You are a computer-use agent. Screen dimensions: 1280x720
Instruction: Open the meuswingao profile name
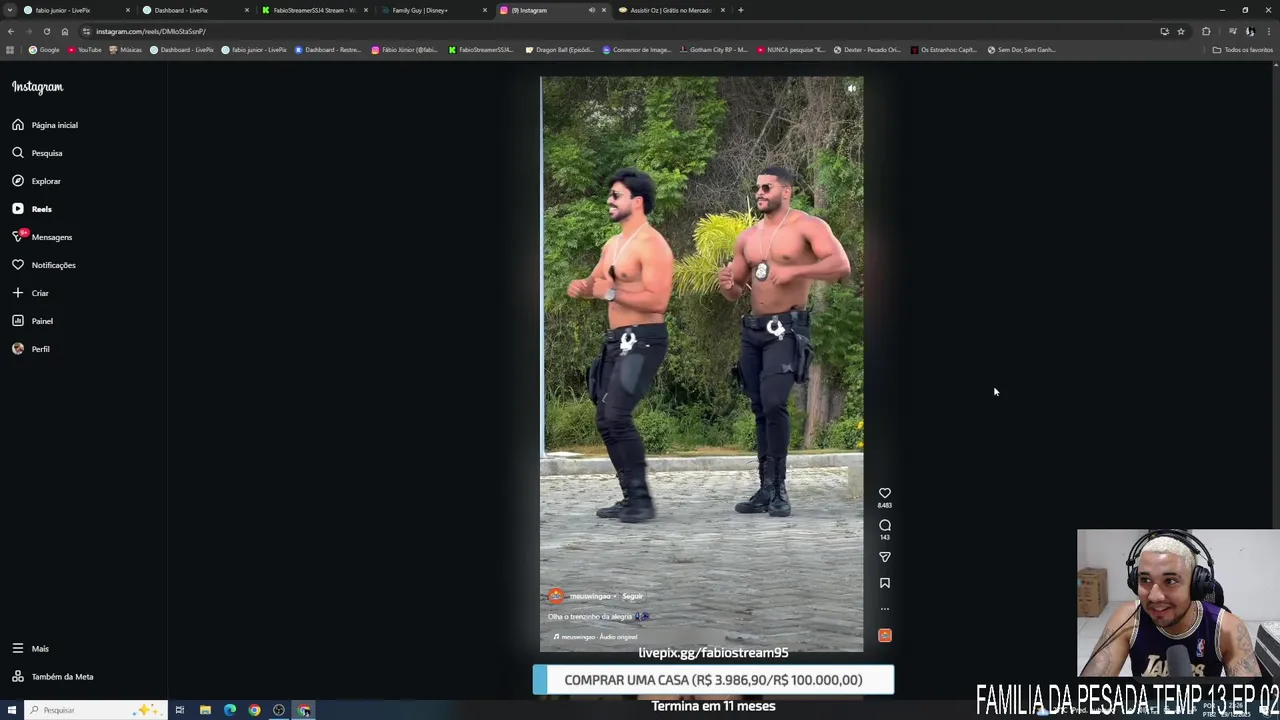click(x=590, y=596)
